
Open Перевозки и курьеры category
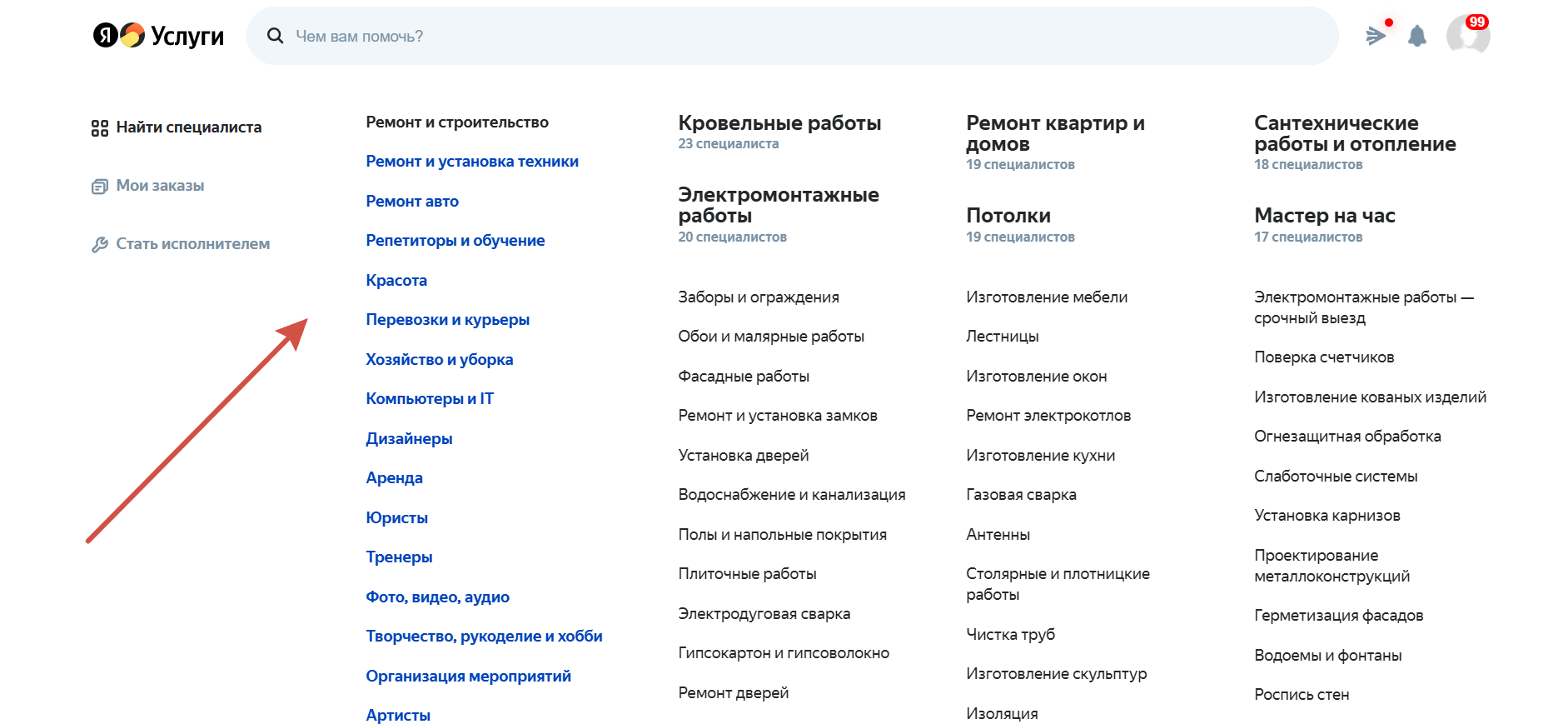click(448, 320)
